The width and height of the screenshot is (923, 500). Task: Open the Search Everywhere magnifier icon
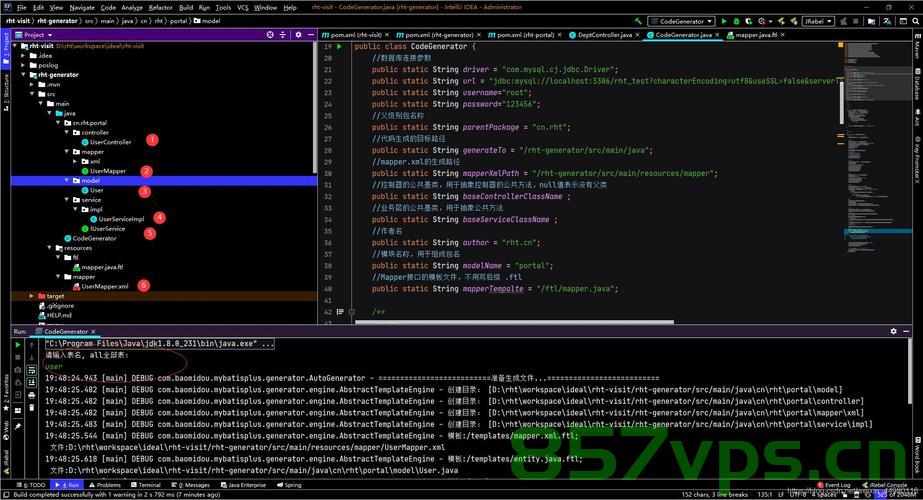(916, 21)
